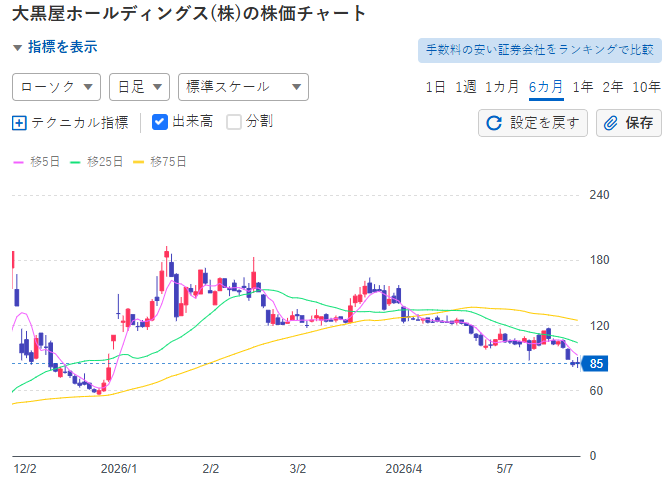The image size is (664, 481).
Task: Click the 2/2 date axis label
Action: pyautogui.click(x=210, y=469)
